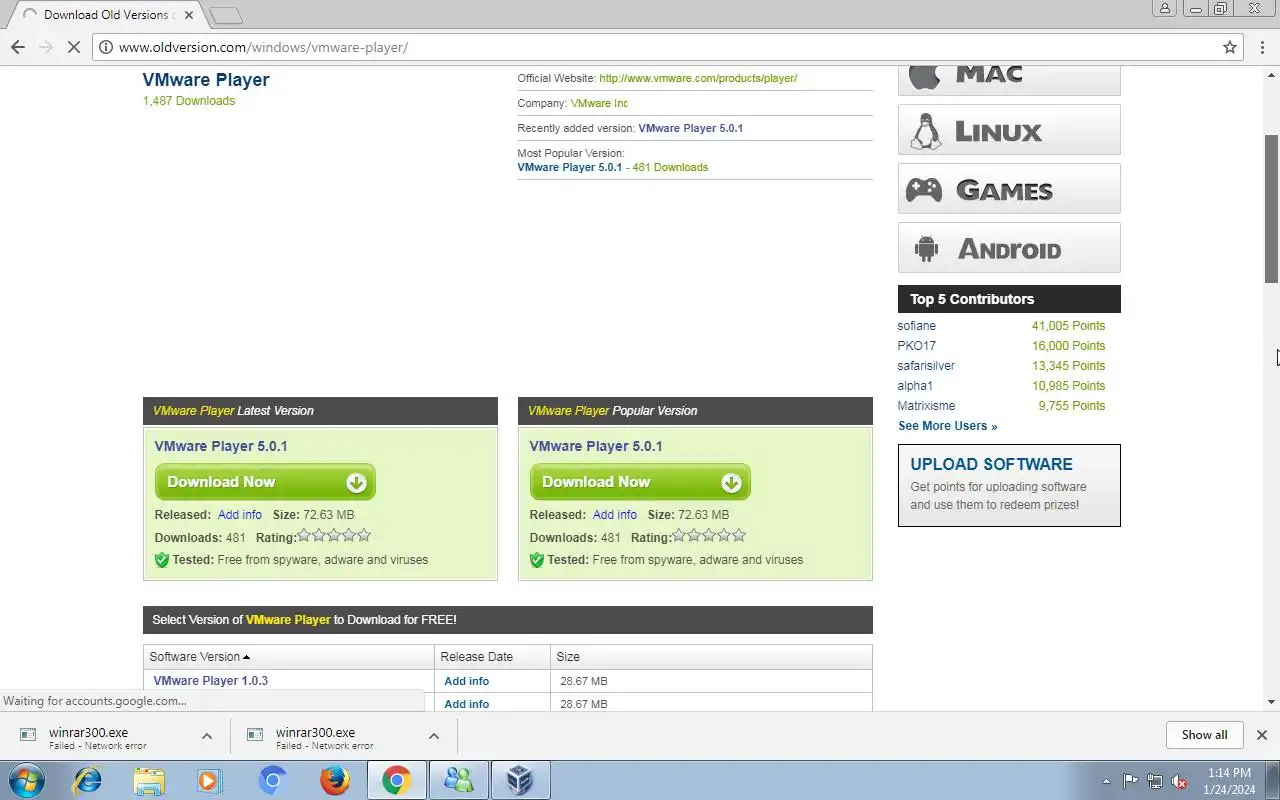The height and width of the screenshot is (800, 1280).
Task: Open Action Center flag icon
Action: pyautogui.click(x=1130, y=781)
